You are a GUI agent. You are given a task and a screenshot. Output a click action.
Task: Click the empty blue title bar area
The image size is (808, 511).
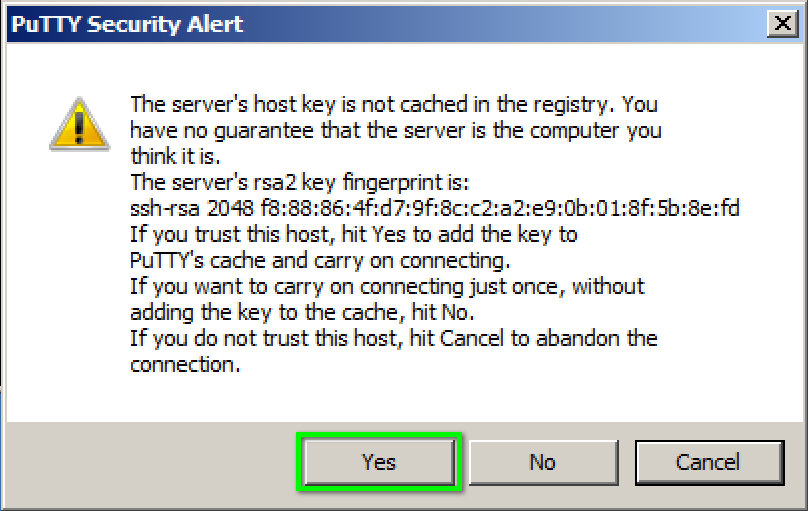pyautogui.click(x=505, y=24)
